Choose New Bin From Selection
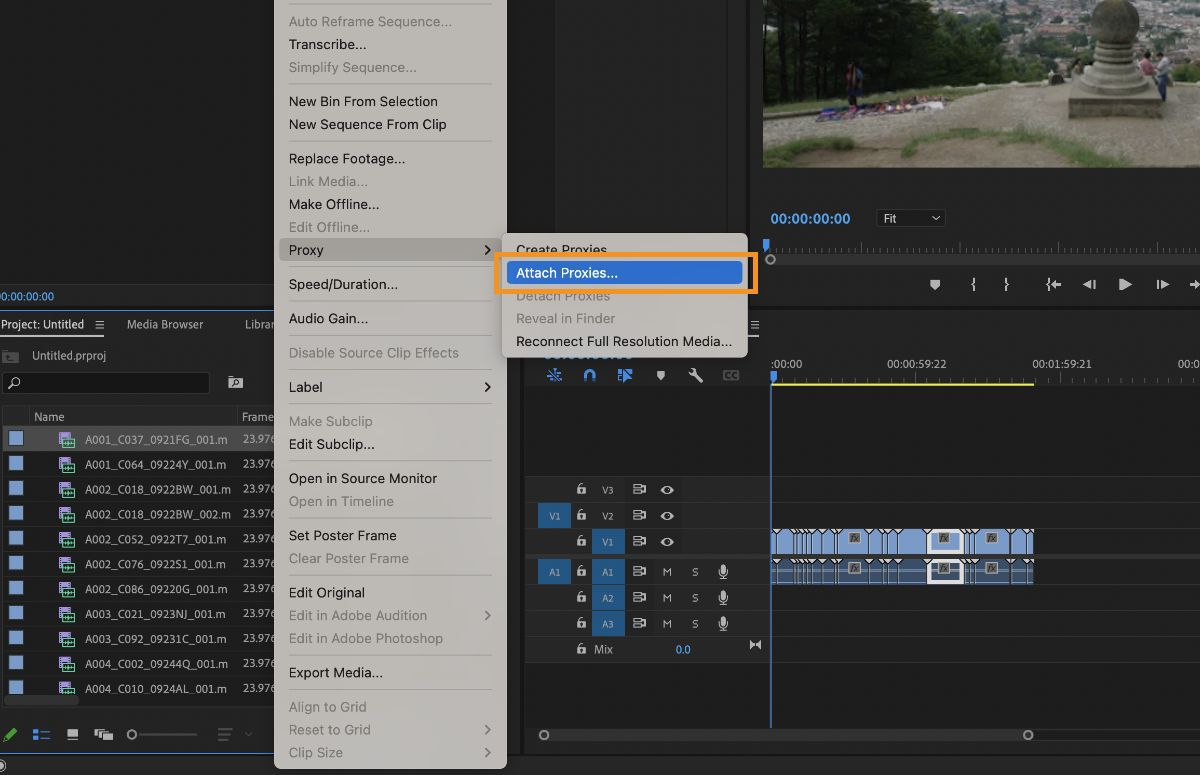 (x=363, y=101)
